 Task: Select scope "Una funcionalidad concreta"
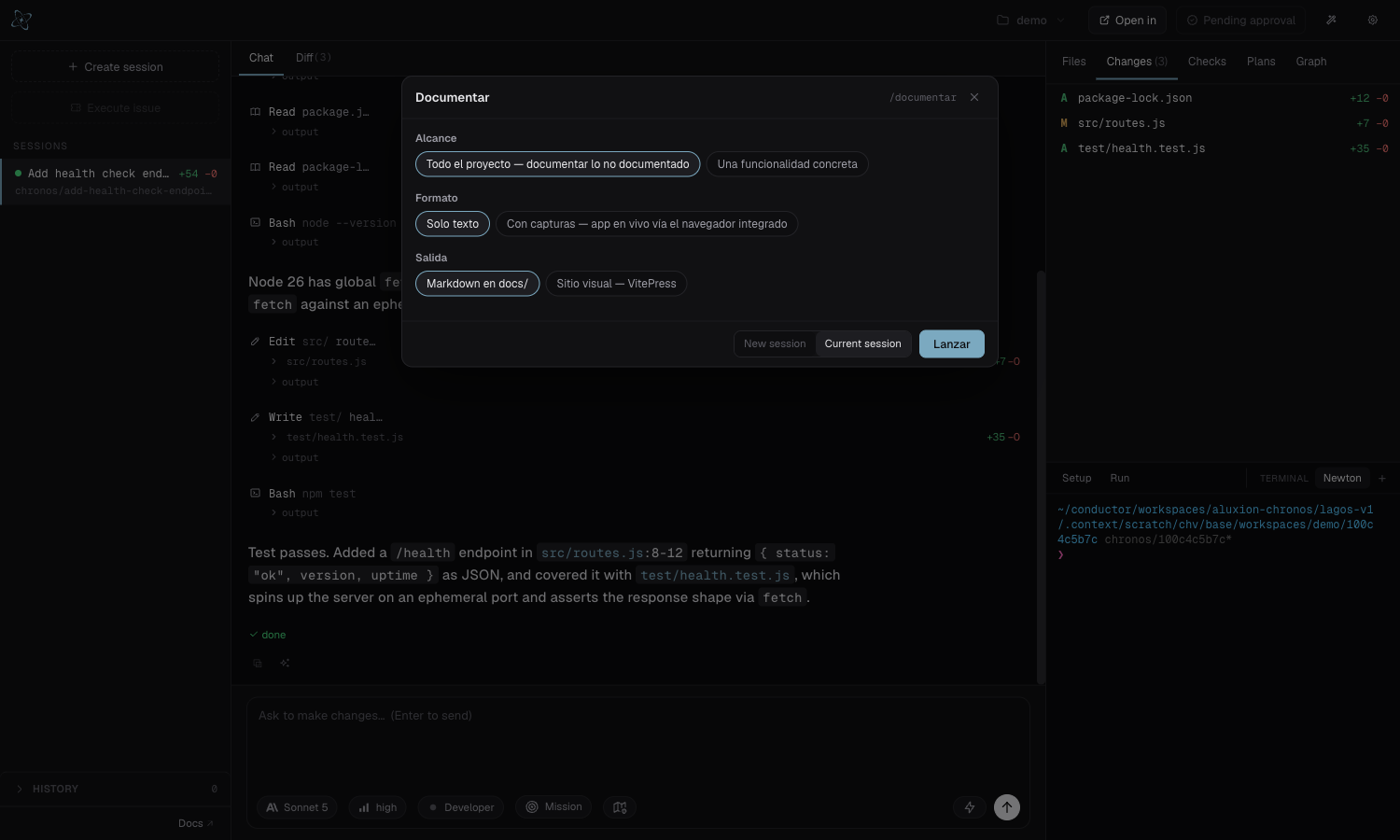pos(787,164)
